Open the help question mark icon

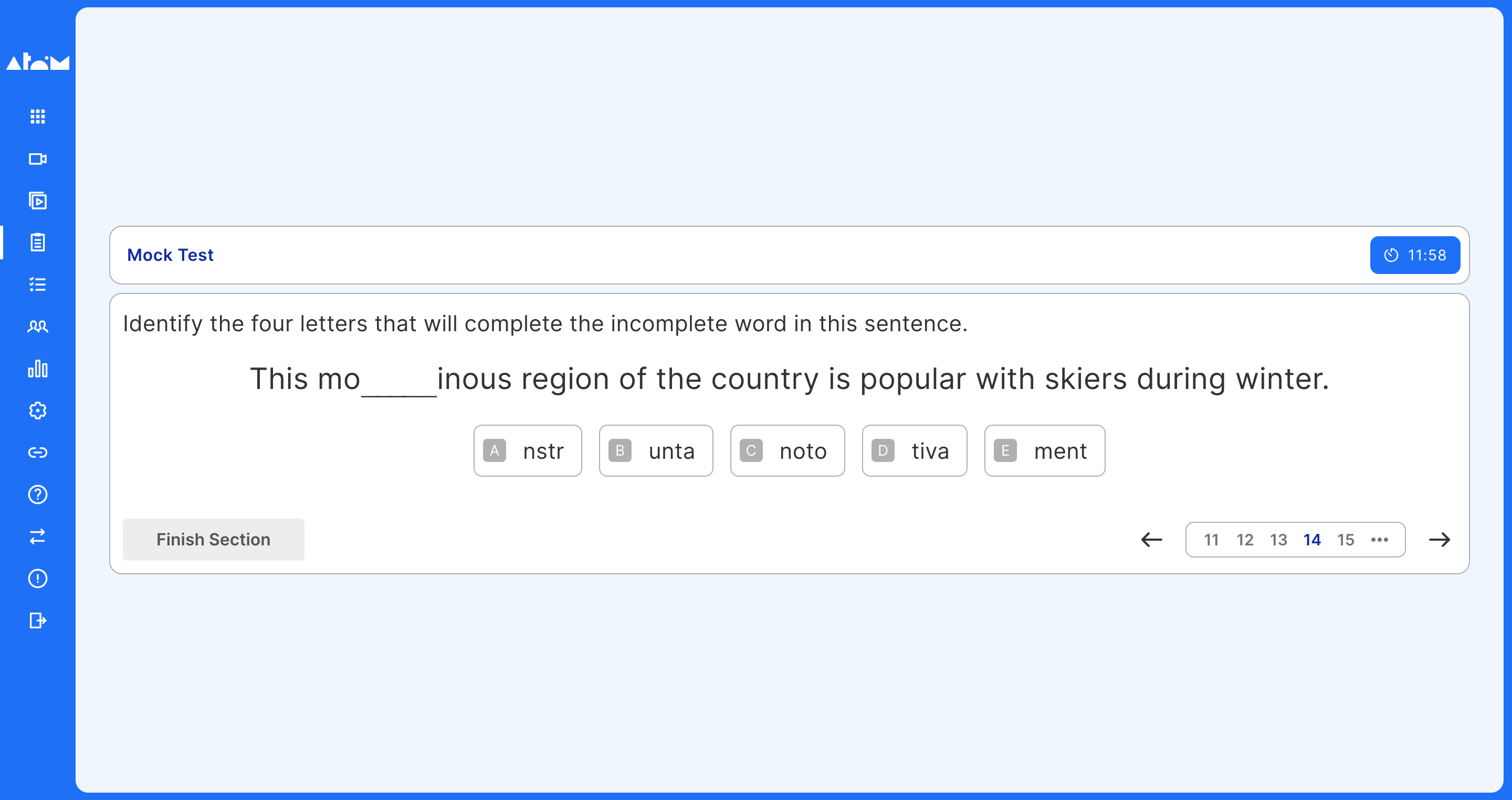38,495
